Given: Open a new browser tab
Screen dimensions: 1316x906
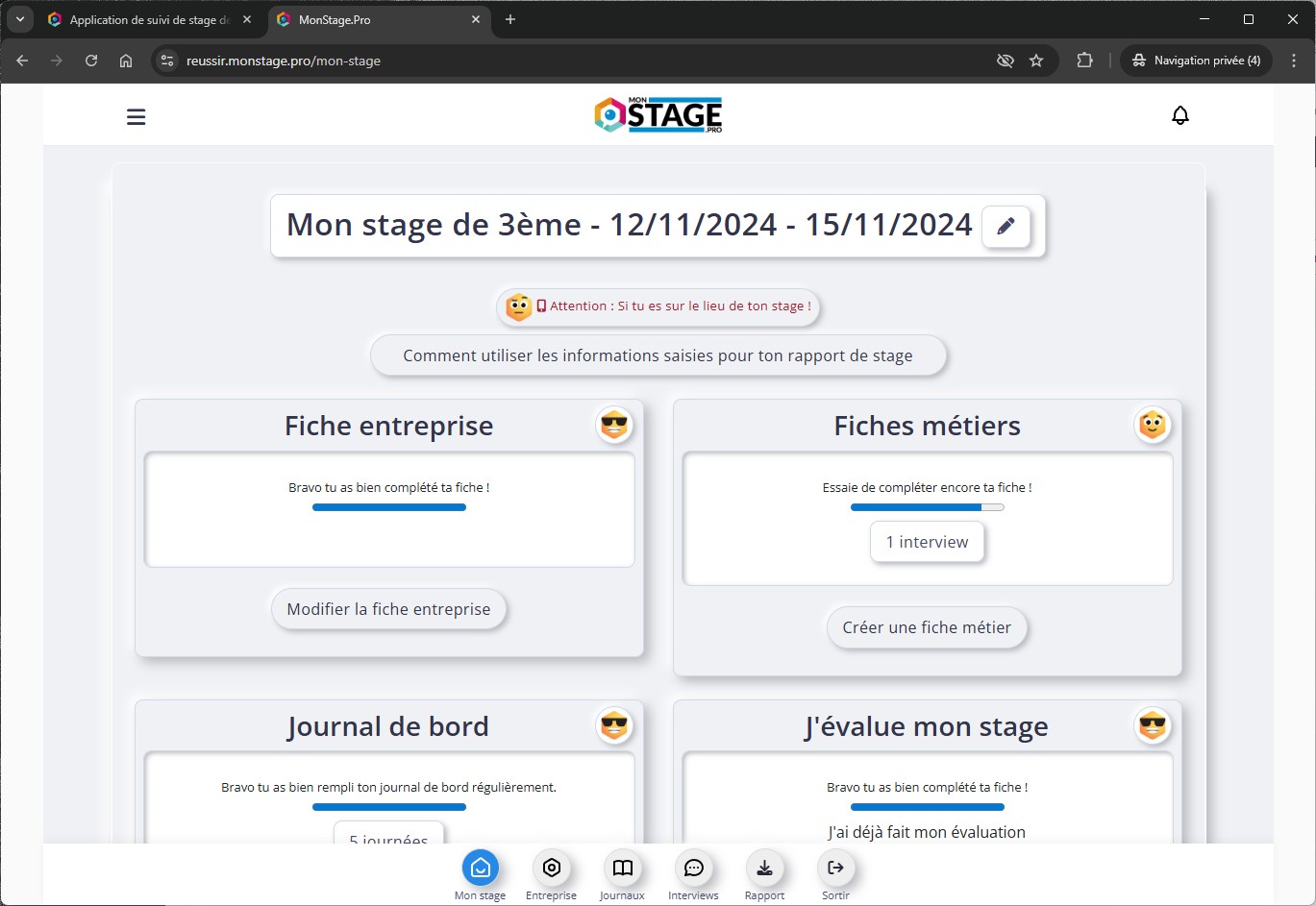Looking at the screenshot, I should pos(510,19).
